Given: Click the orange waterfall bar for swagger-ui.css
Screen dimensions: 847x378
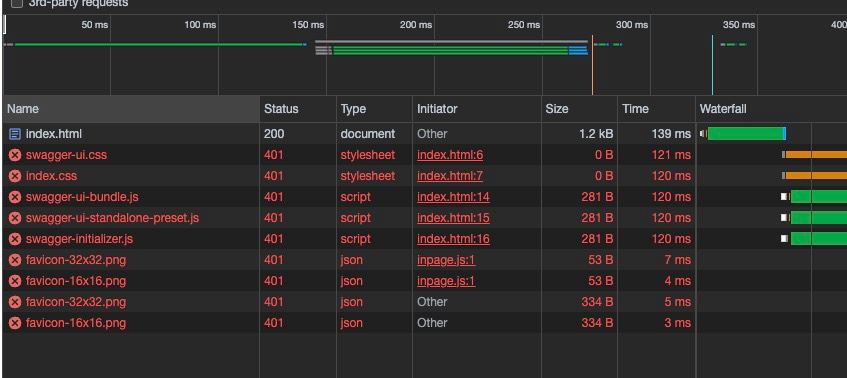Looking at the screenshot, I should (816, 155).
